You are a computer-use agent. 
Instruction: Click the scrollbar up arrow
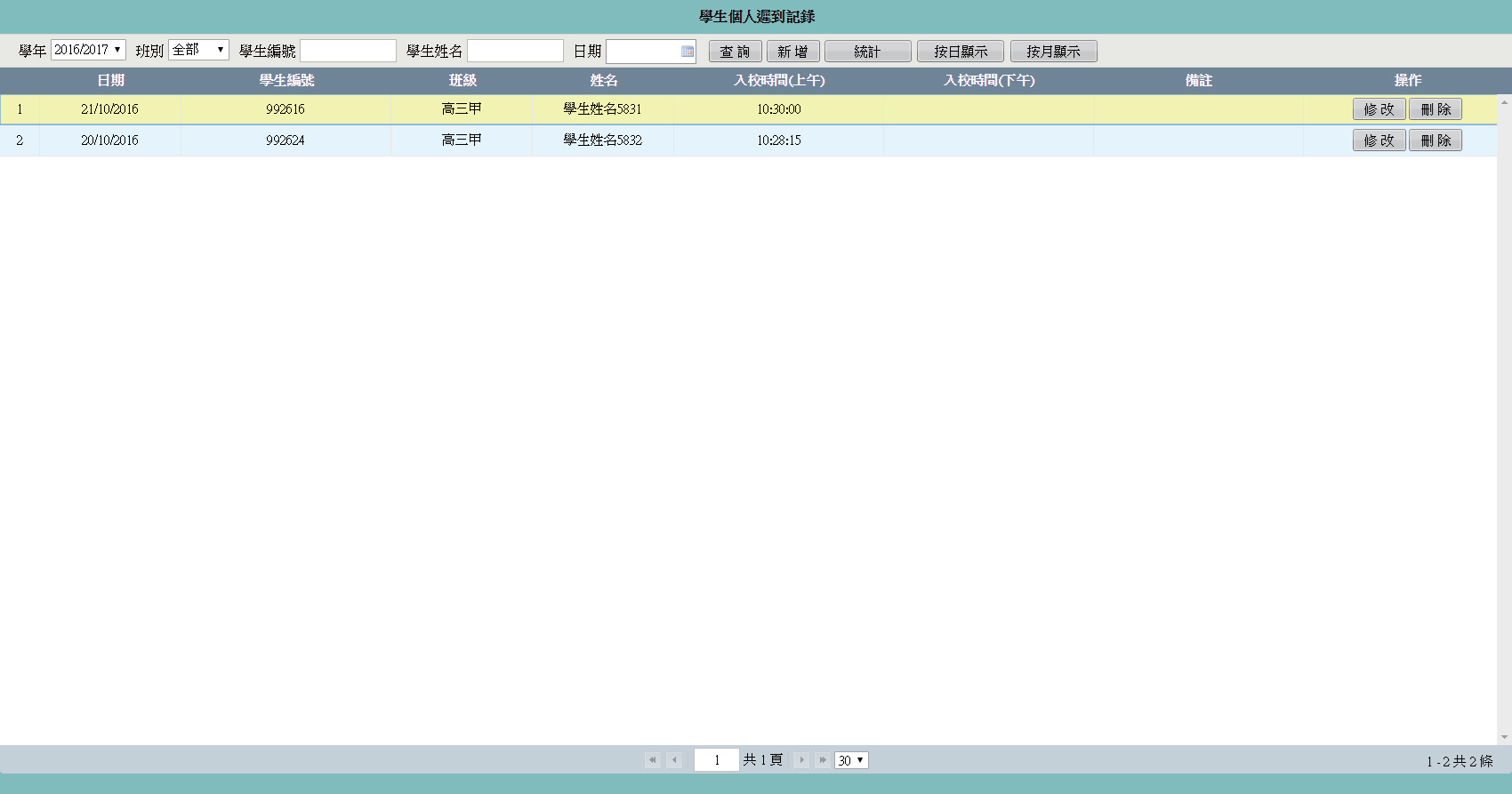point(1504,102)
